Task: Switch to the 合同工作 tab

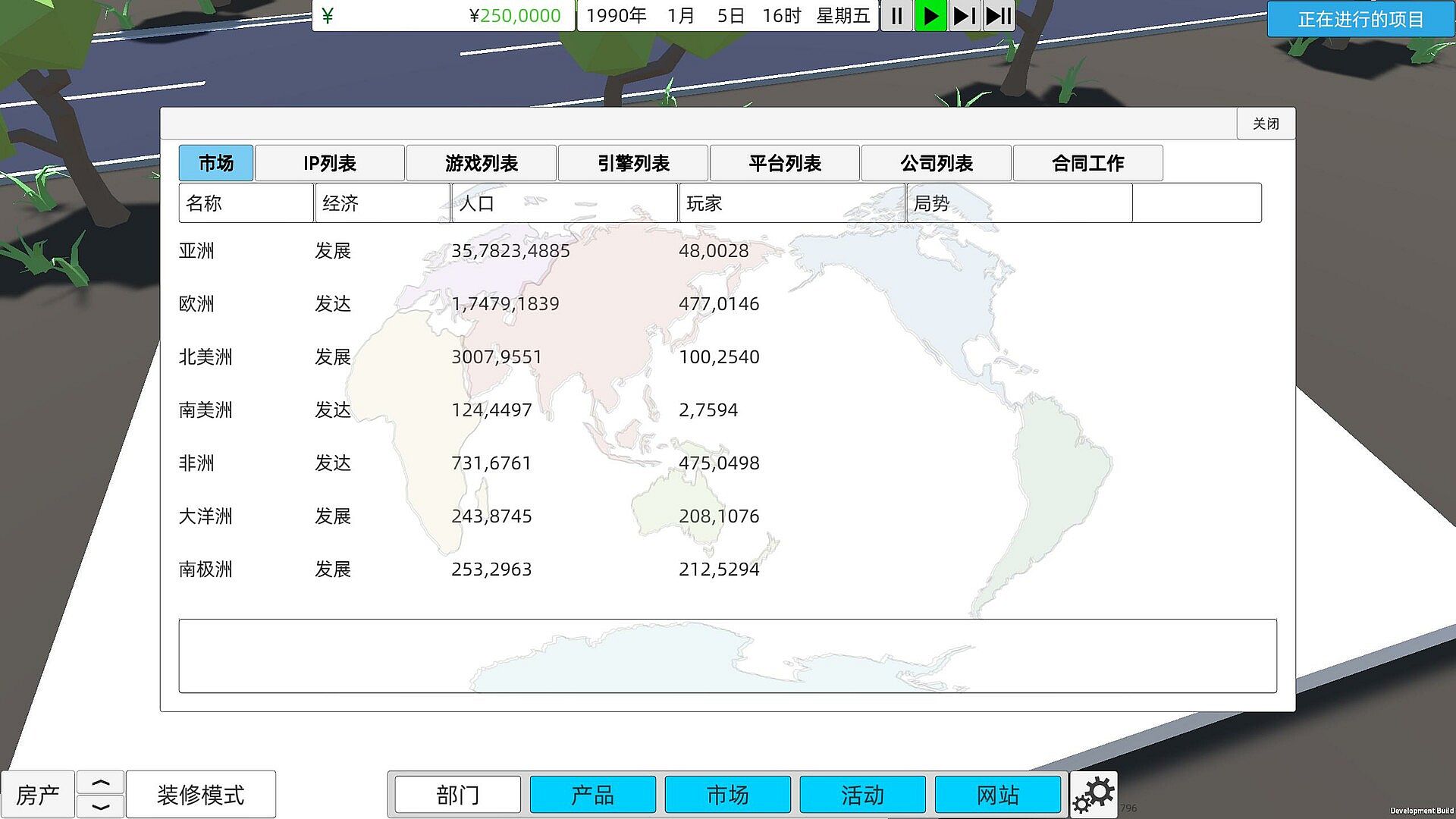Action: [1087, 163]
